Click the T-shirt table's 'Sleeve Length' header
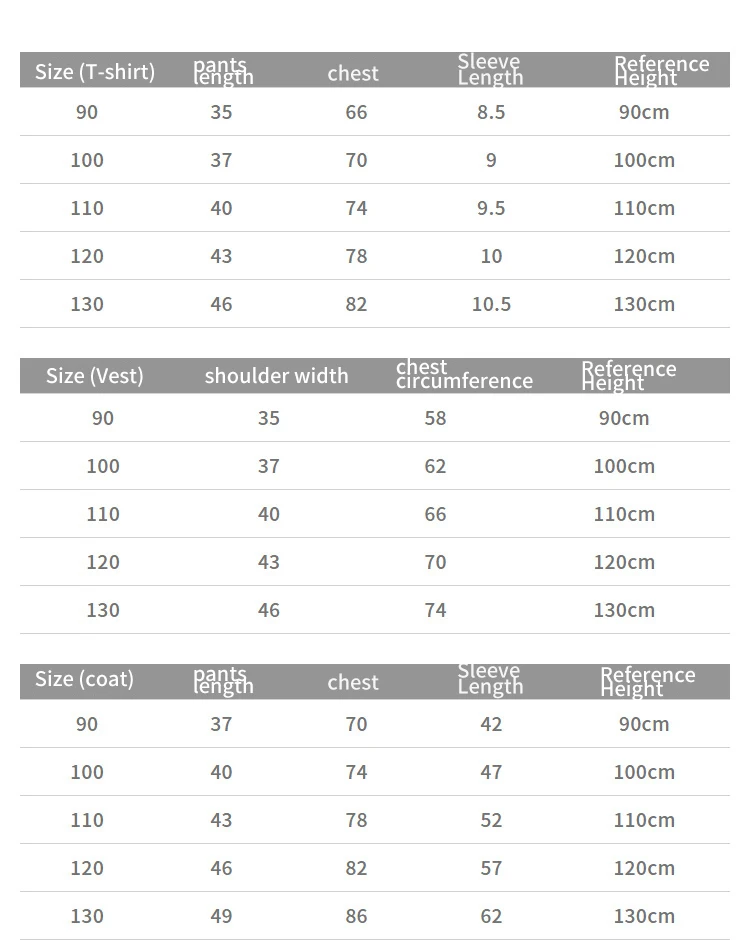 pos(490,70)
